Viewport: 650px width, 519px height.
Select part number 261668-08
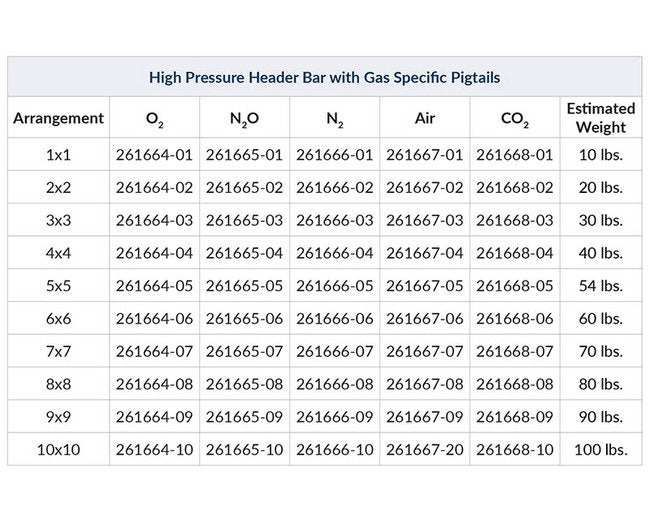(x=514, y=384)
